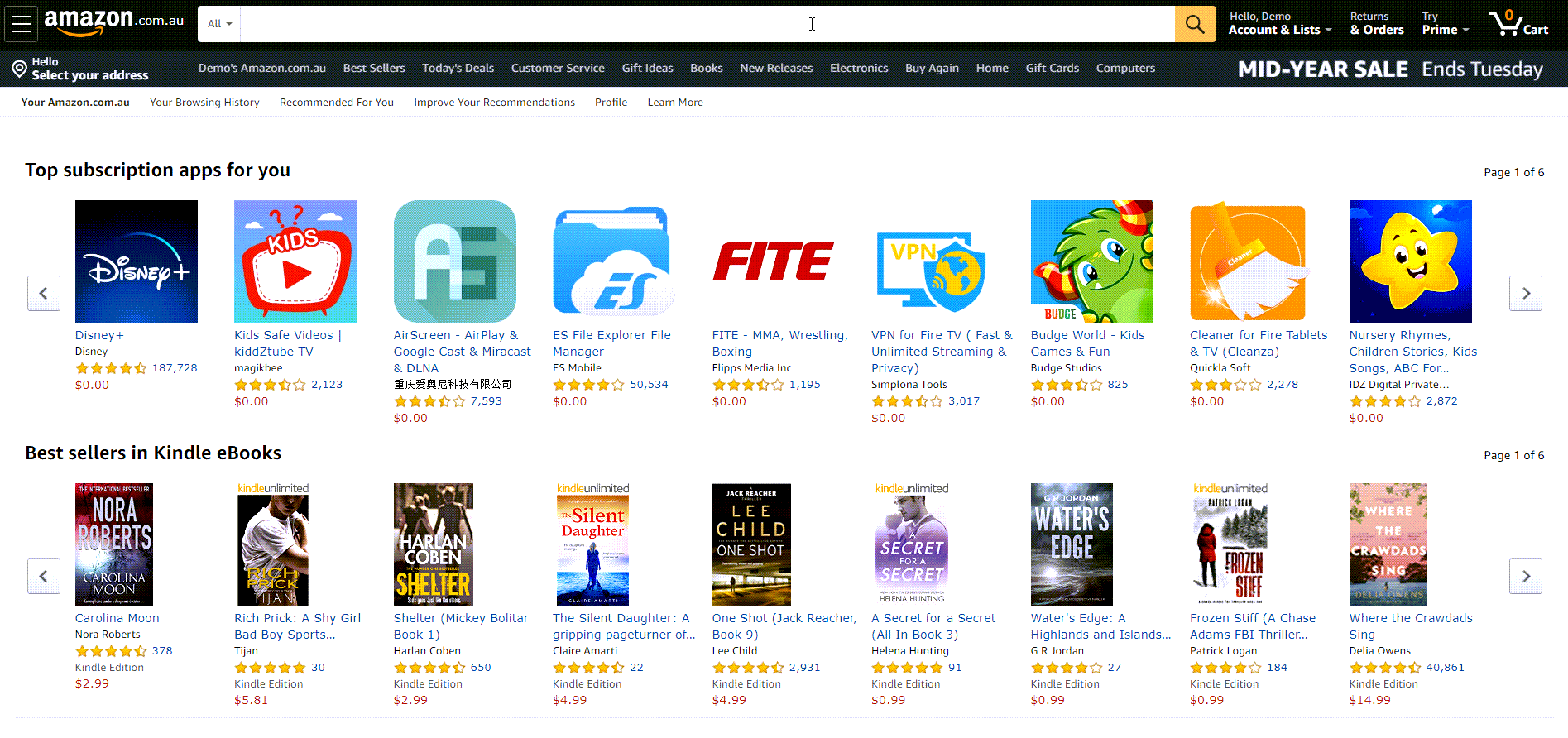Show previous Kindle eBooks best sellers
The image size is (1568, 738).
pos(44,577)
